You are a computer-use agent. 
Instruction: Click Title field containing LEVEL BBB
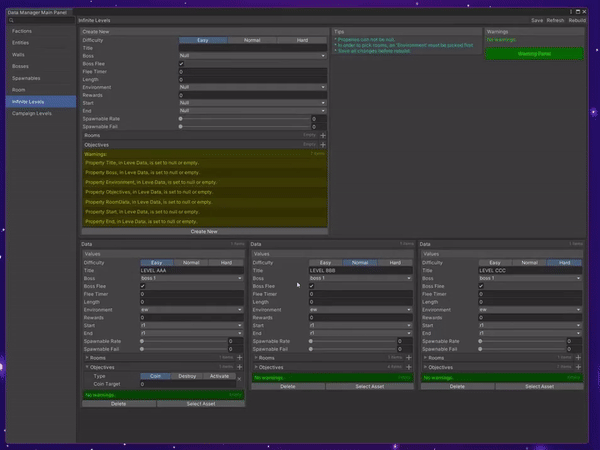[x=361, y=271]
